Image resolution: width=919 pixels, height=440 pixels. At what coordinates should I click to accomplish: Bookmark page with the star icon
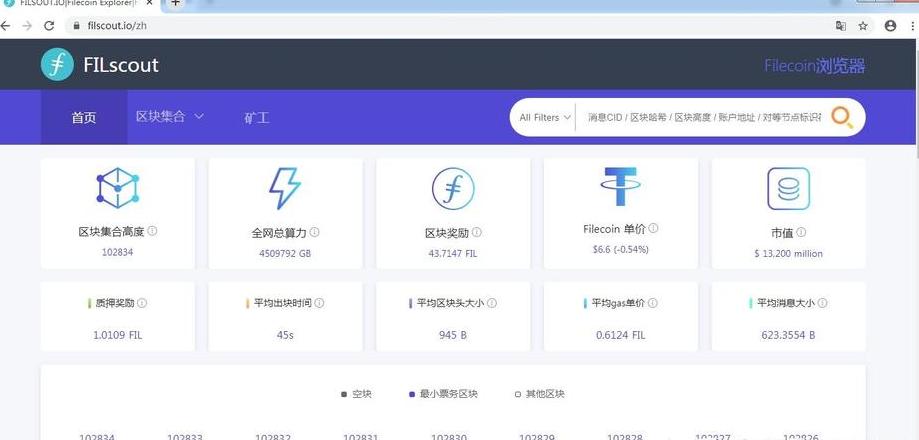pyautogui.click(x=863, y=26)
